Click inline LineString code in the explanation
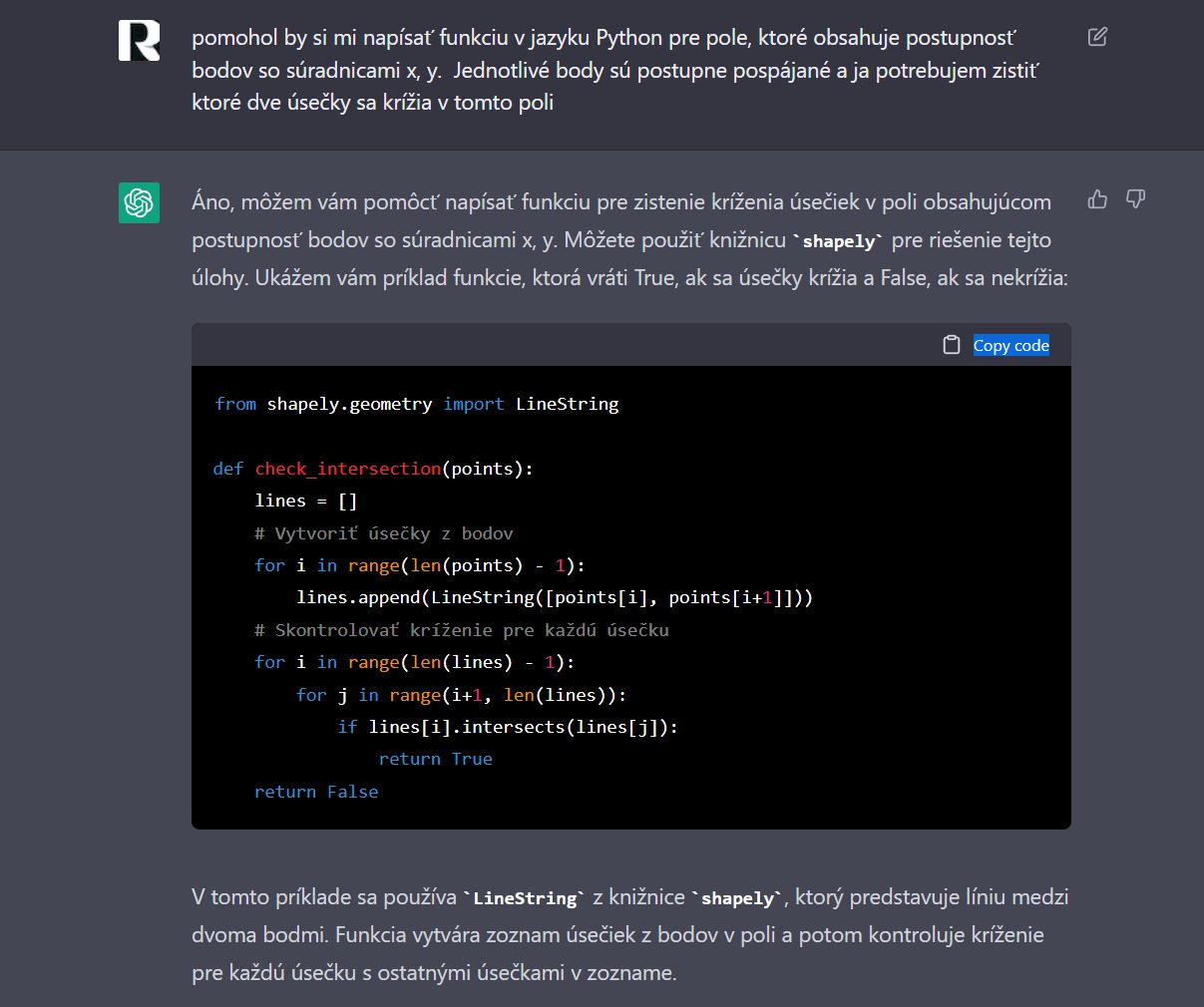The height and width of the screenshot is (1007, 1204). (x=525, y=898)
